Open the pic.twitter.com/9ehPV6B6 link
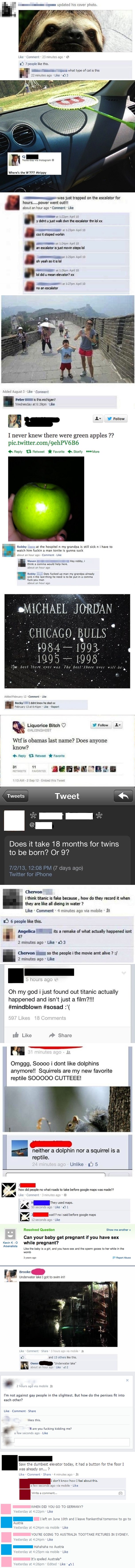Screen dimensions: 135x1568 point(35,443)
